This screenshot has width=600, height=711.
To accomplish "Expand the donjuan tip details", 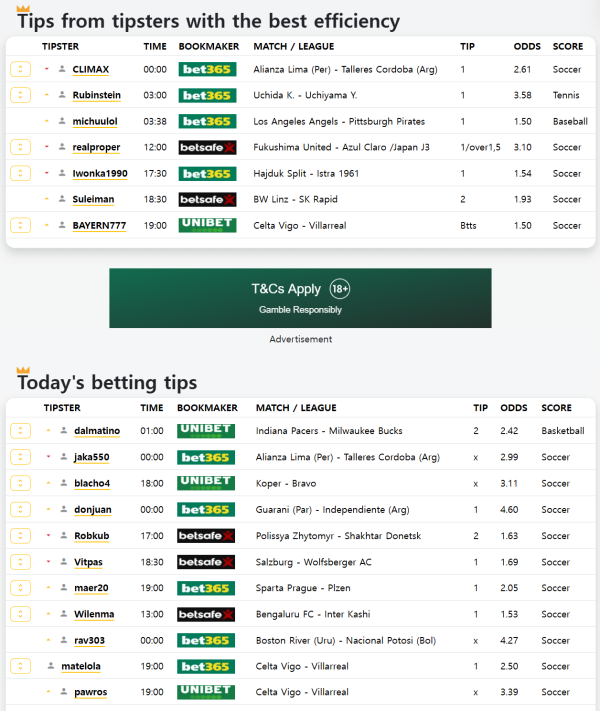I will tap(20, 509).
